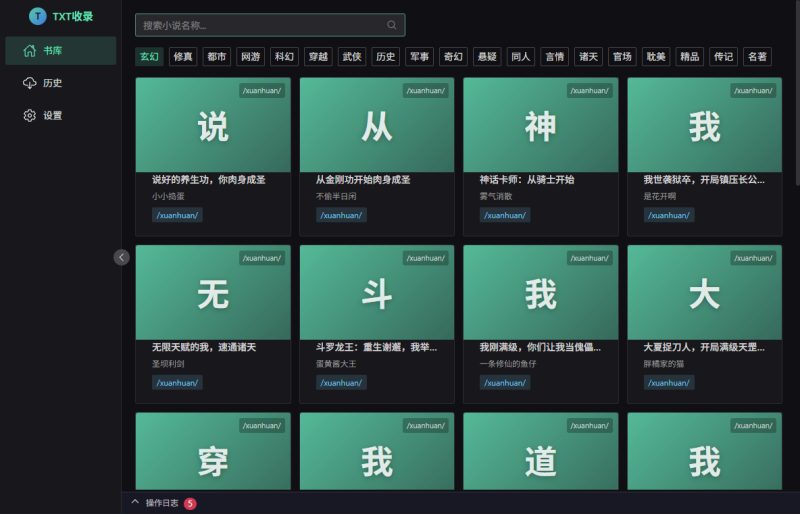Expand the 操作日志 panel chevron

[135, 502]
